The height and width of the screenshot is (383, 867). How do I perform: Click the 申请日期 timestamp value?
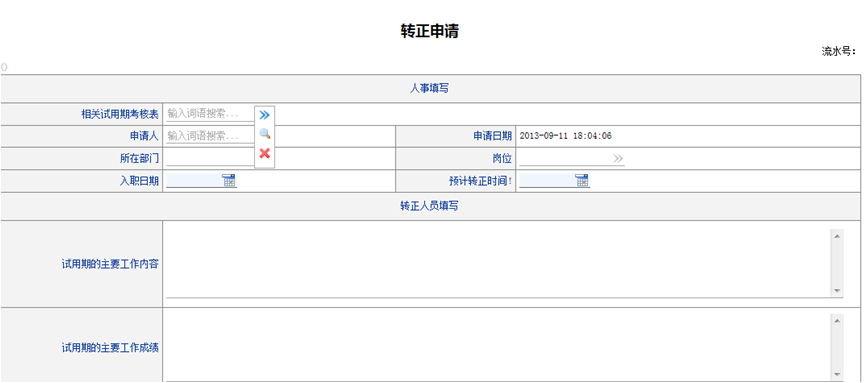pyautogui.click(x=566, y=136)
